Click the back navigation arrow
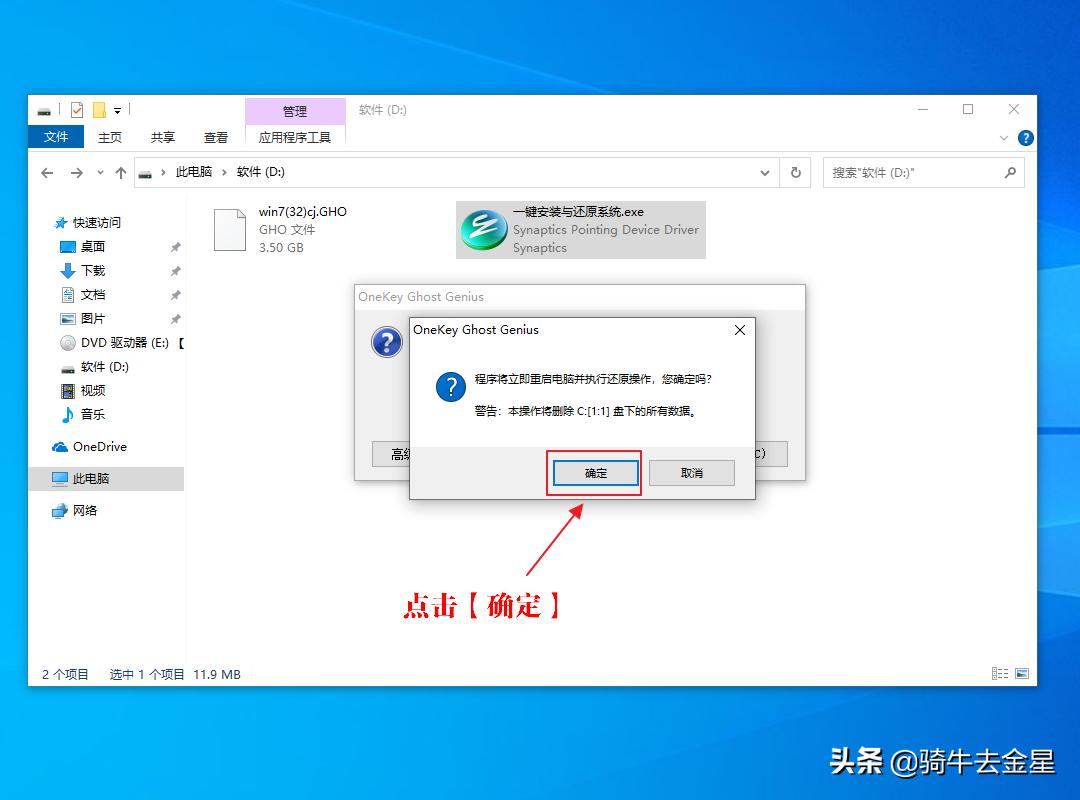Viewport: 1080px width, 800px height. 47,172
